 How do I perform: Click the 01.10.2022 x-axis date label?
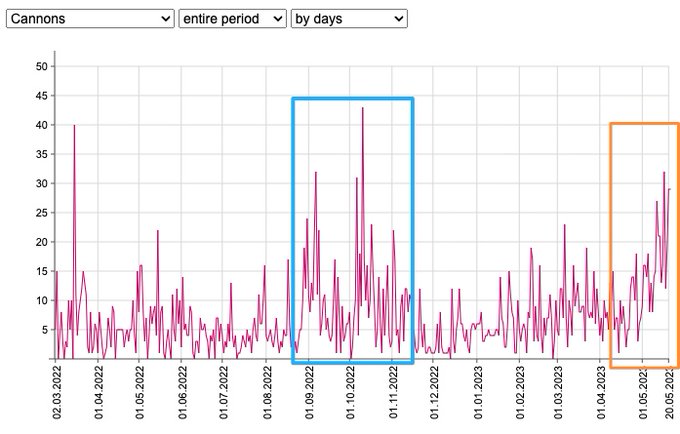coord(350,393)
